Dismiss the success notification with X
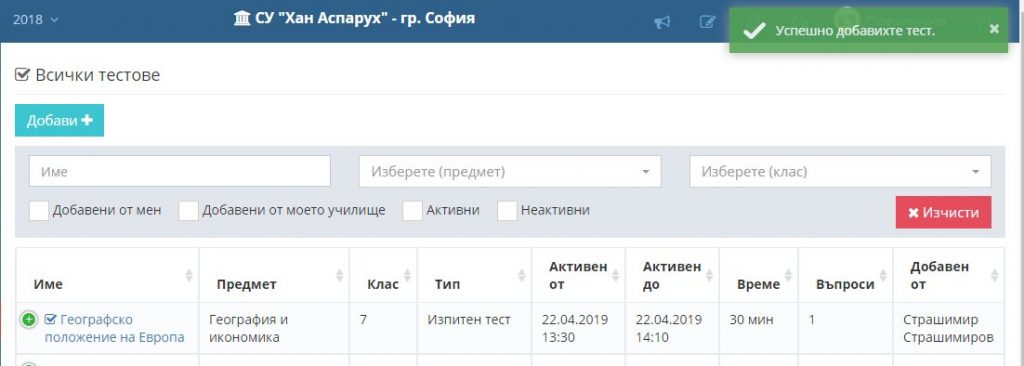The image size is (1024, 366). coord(994,29)
